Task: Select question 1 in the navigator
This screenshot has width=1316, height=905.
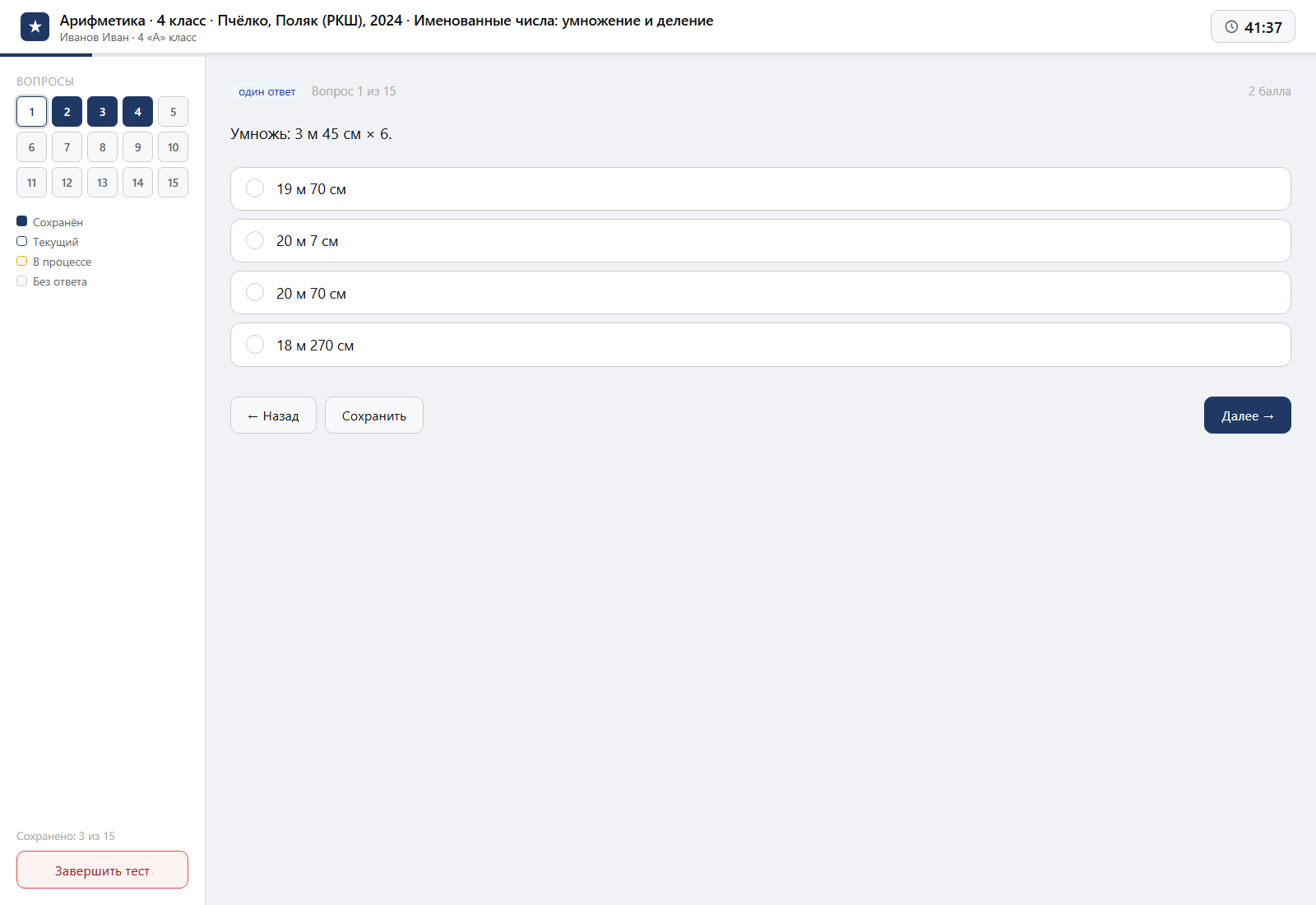Action: coord(31,112)
